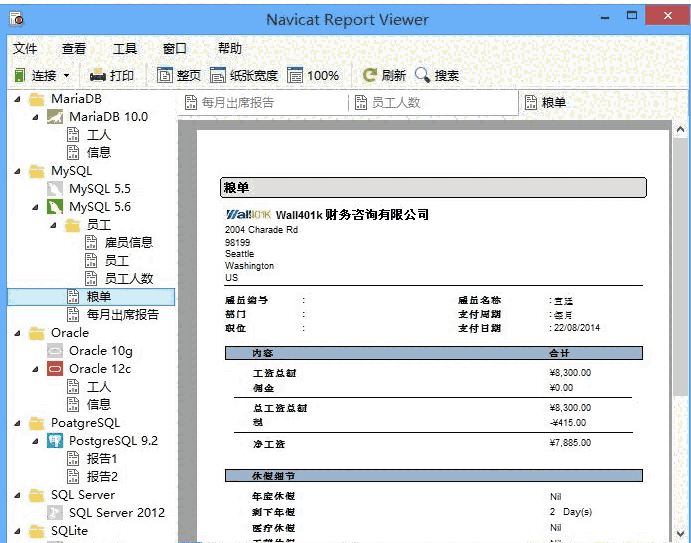
Task: Open the 报告1 report
Action: pyautogui.click(x=102, y=459)
